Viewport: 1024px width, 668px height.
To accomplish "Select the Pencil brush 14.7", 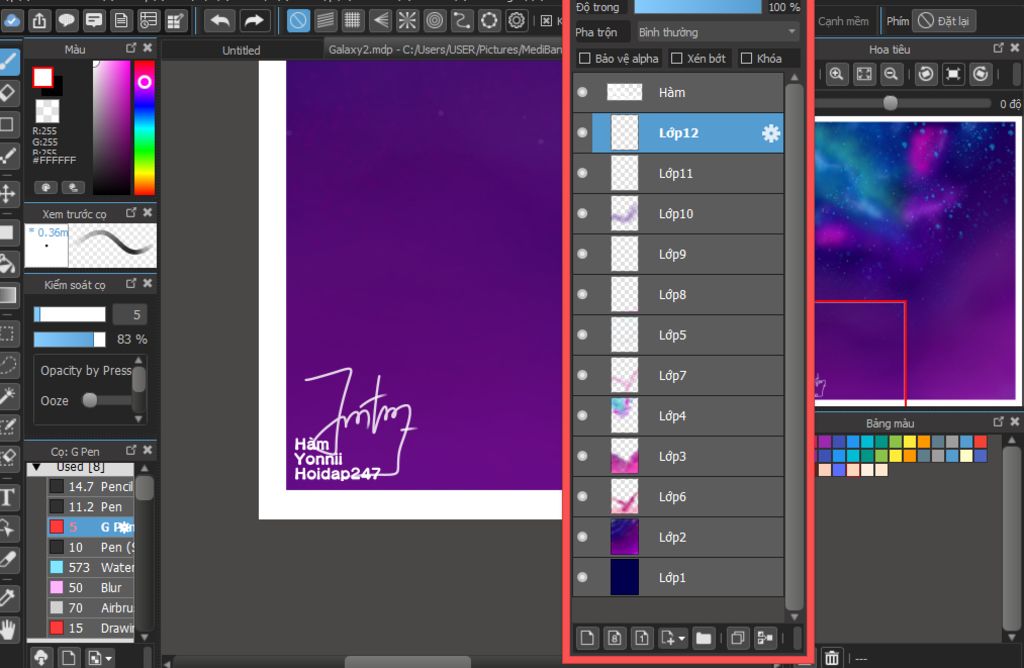I will point(91,486).
